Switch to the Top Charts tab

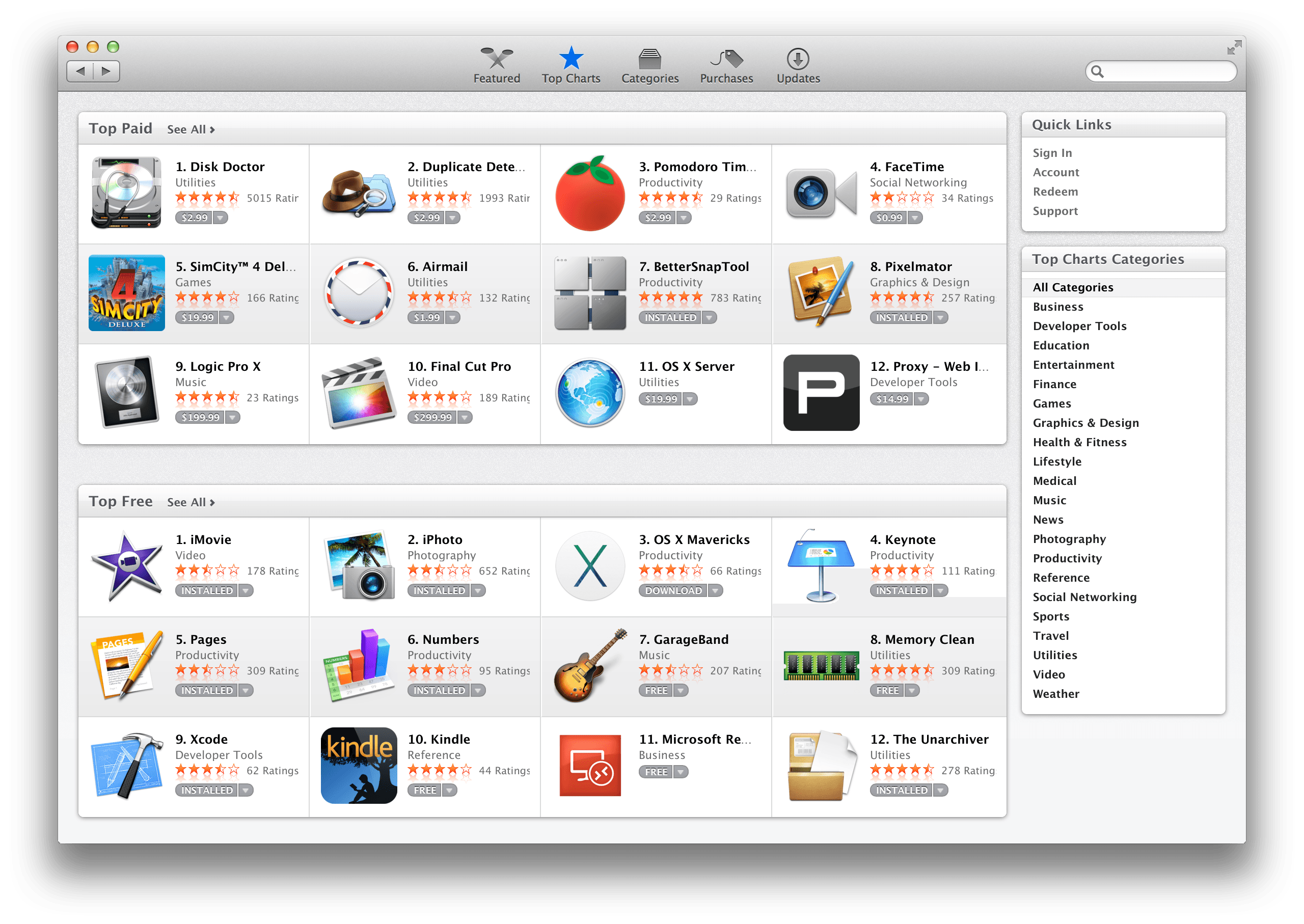tap(570, 66)
